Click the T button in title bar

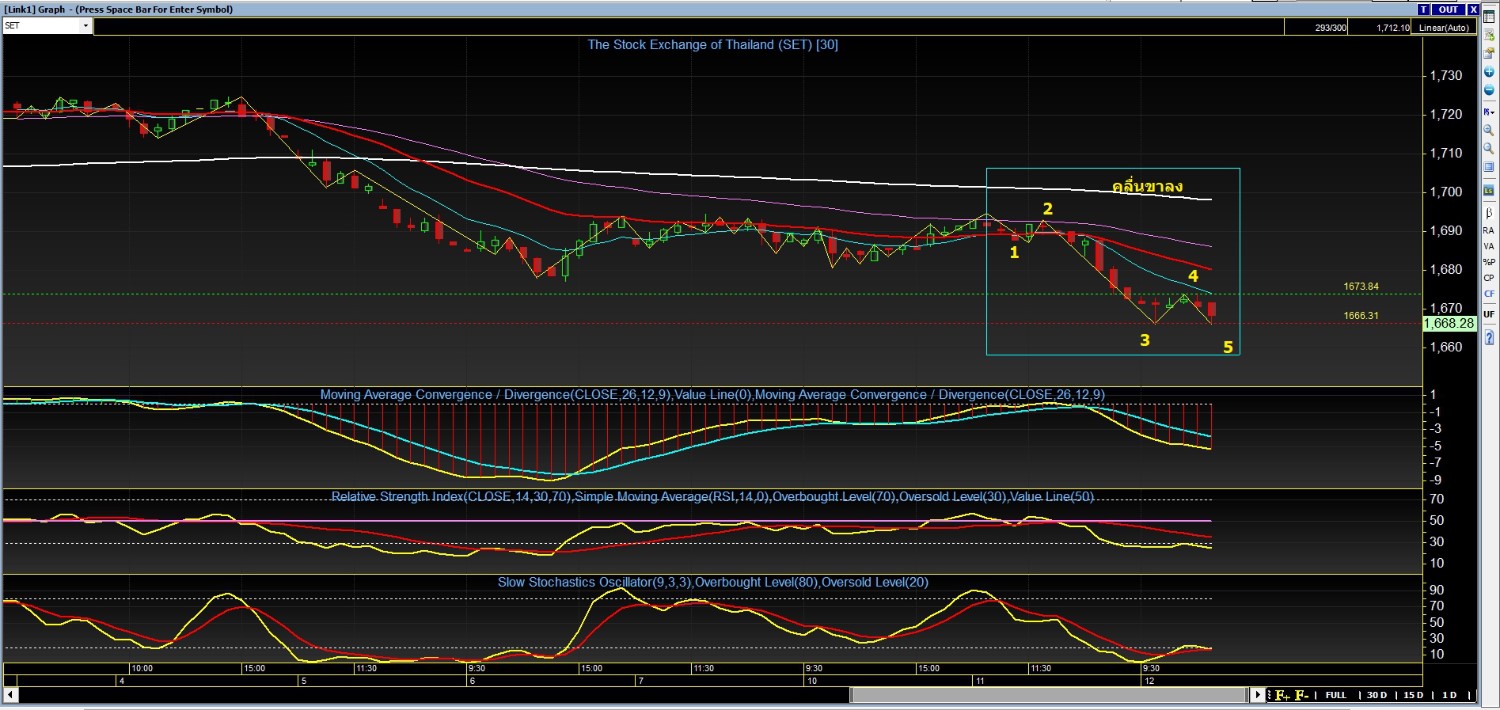pos(1423,9)
